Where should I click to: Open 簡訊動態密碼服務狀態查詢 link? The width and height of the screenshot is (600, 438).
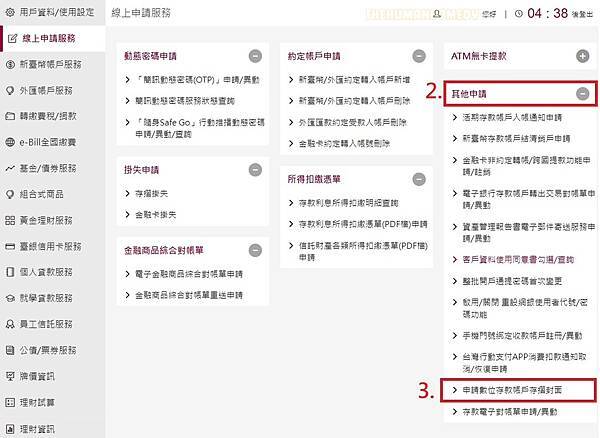pos(185,101)
